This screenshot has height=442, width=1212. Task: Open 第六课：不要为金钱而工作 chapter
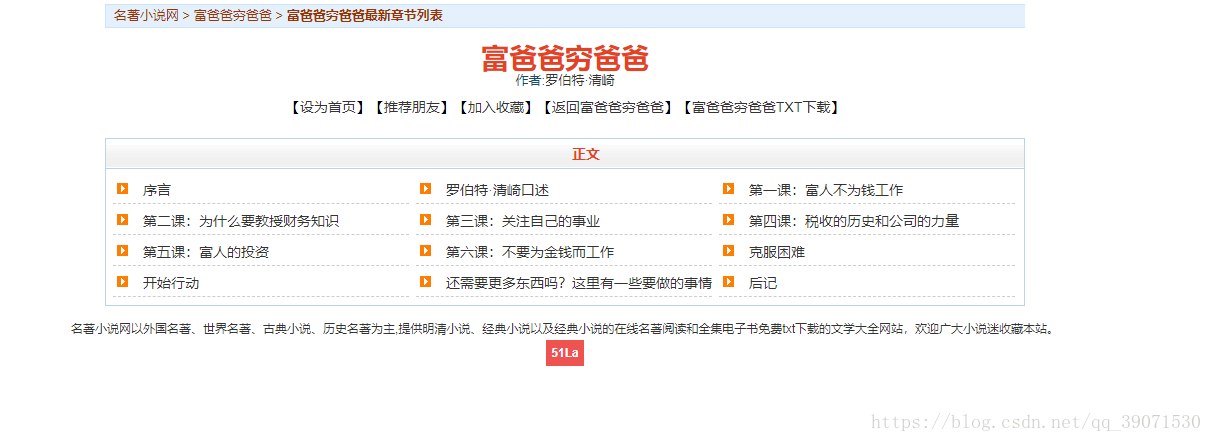coord(530,252)
